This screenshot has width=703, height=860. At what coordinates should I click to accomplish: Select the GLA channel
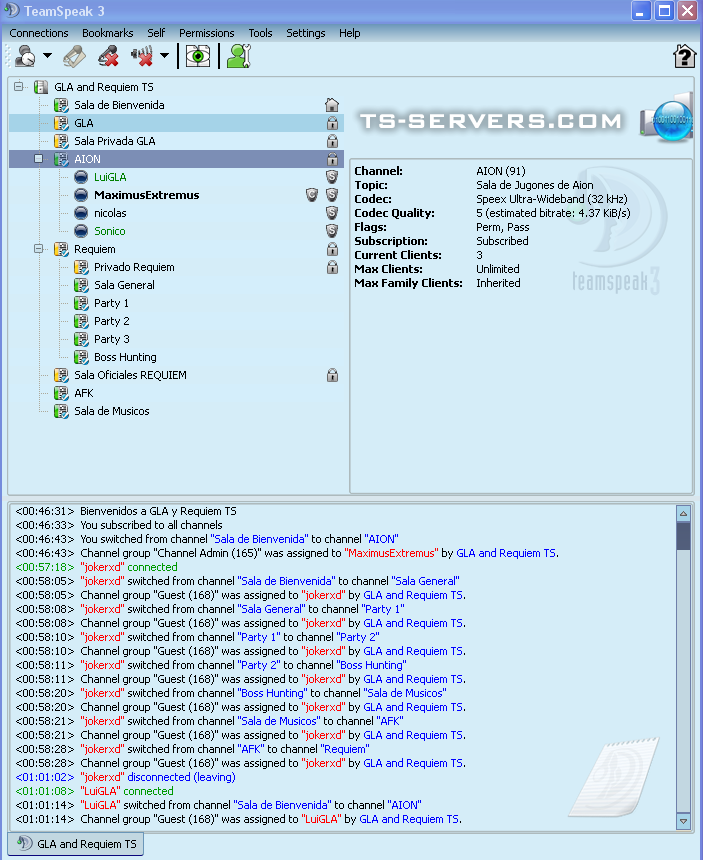click(x=83, y=123)
